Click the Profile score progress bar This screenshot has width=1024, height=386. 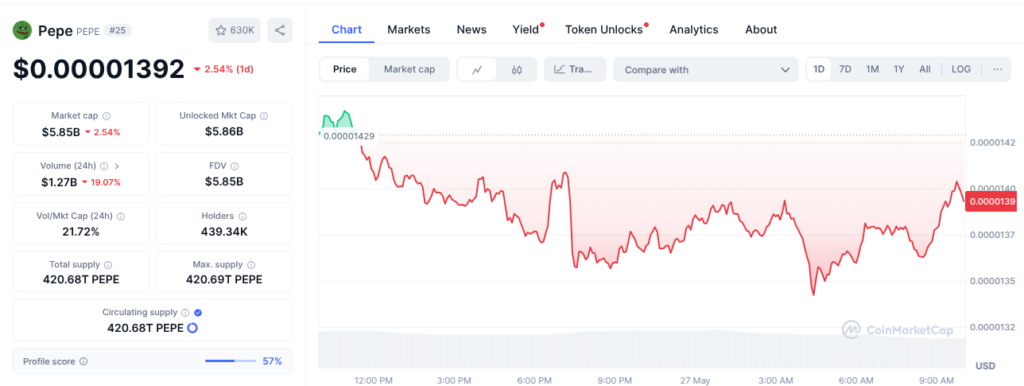point(231,361)
